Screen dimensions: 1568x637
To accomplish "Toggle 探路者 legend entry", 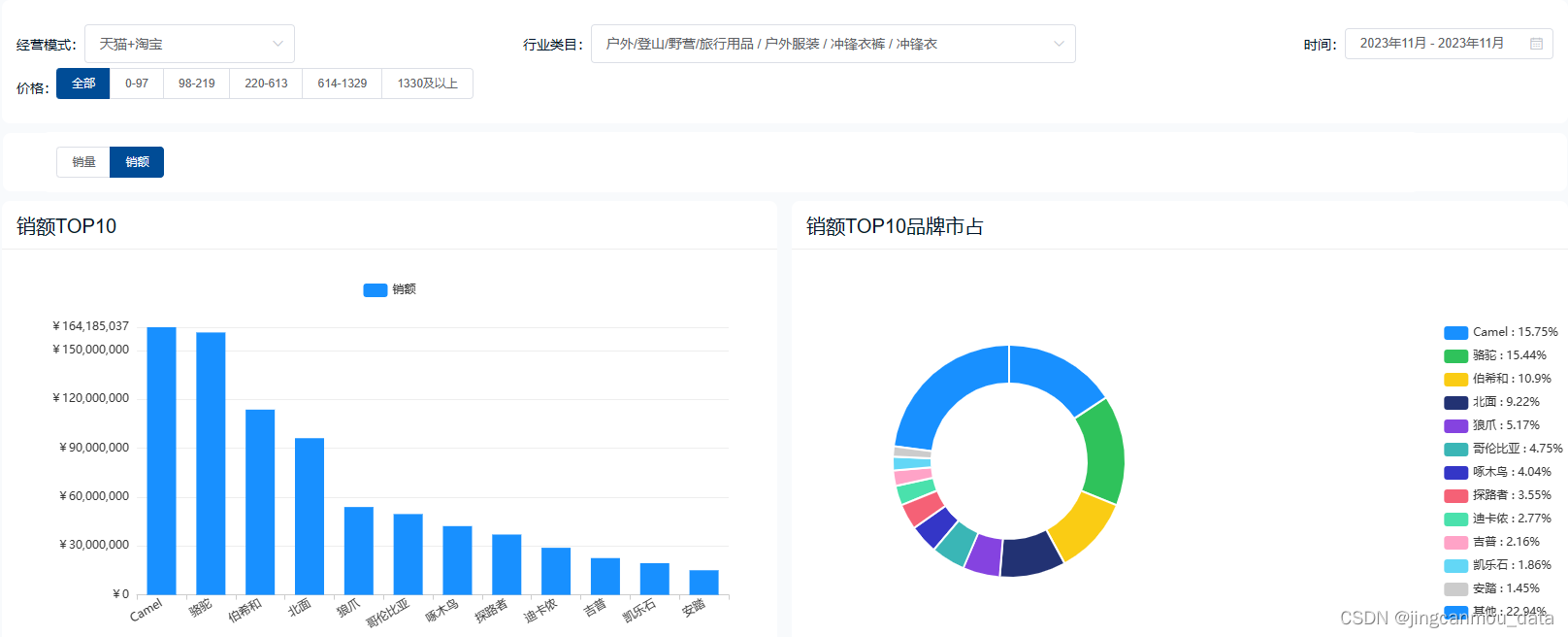I will (1497, 495).
